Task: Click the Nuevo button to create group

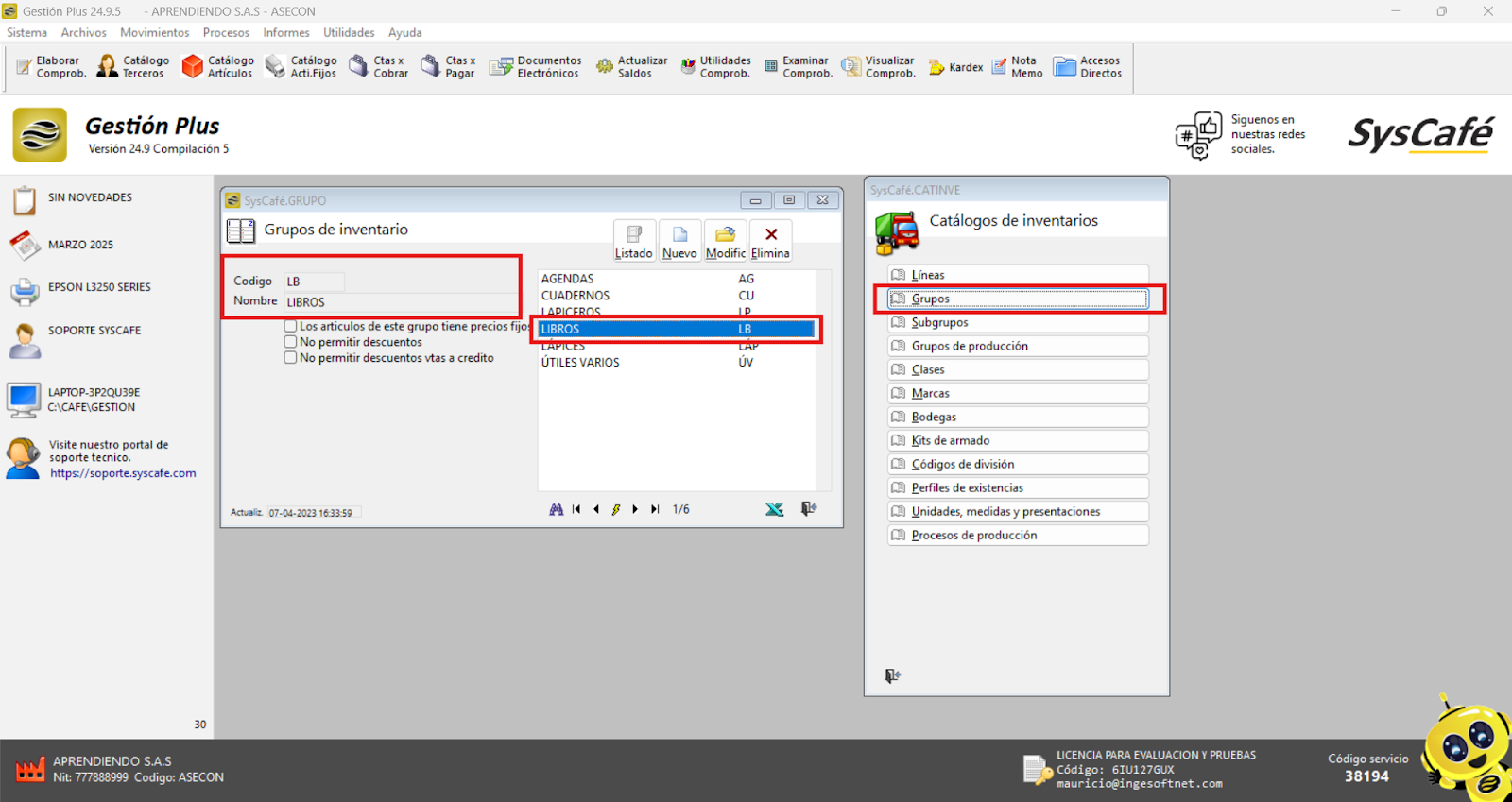Action: (x=679, y=241)
